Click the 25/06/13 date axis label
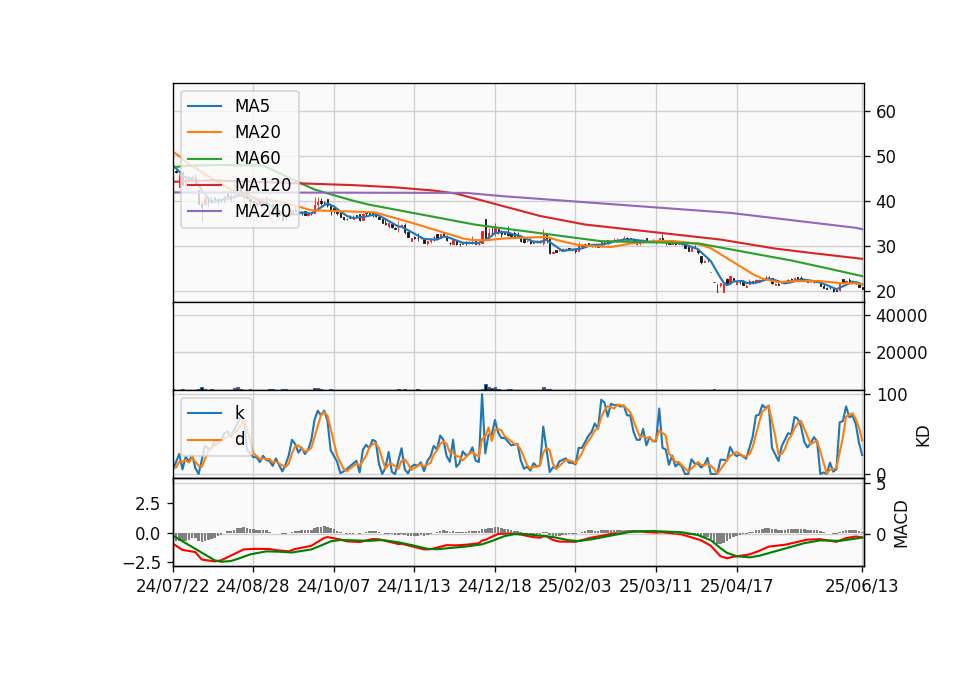This screenshot has height=690, width=960. 861,586
